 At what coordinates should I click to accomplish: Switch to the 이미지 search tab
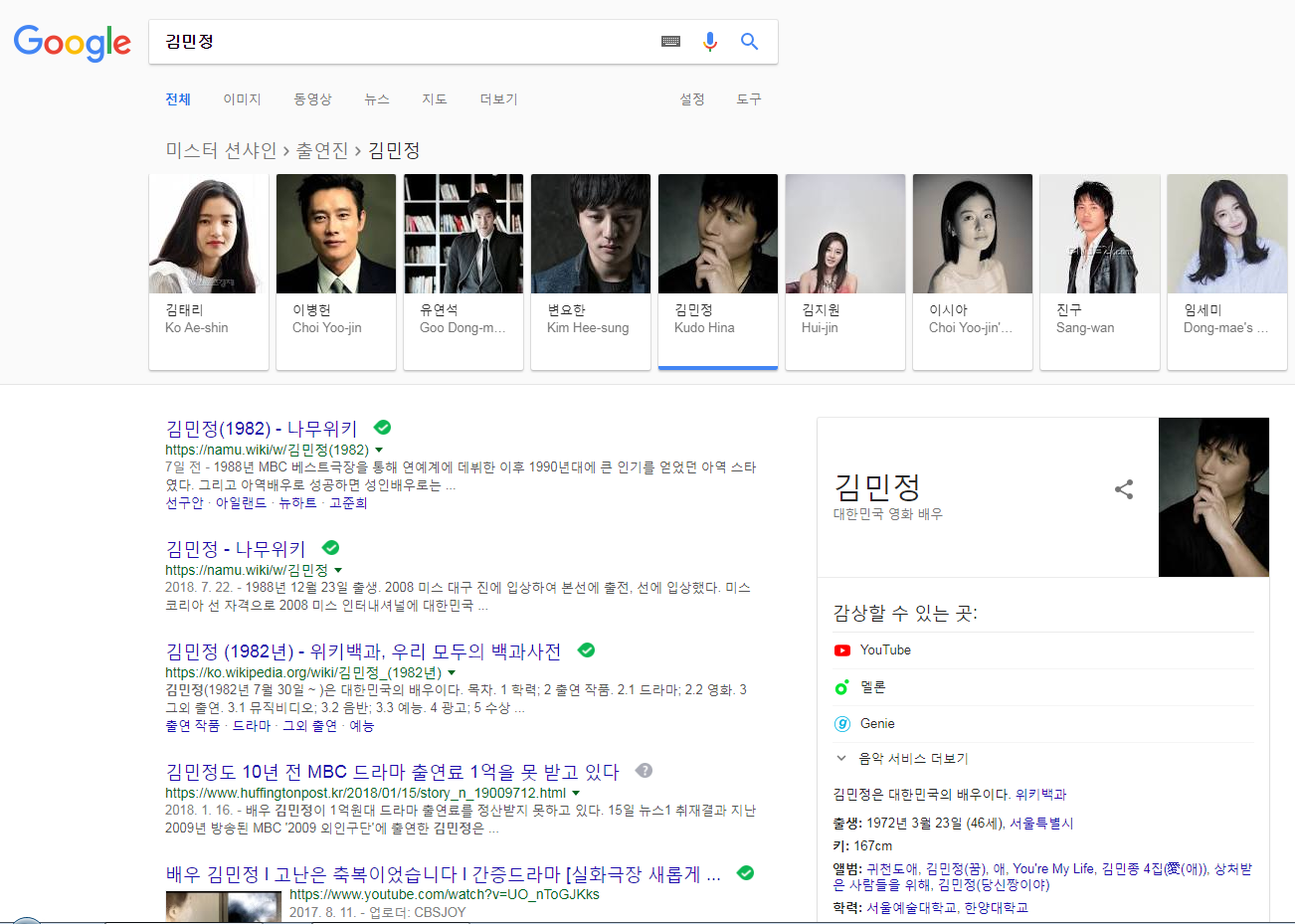click(x=242, y=99)
